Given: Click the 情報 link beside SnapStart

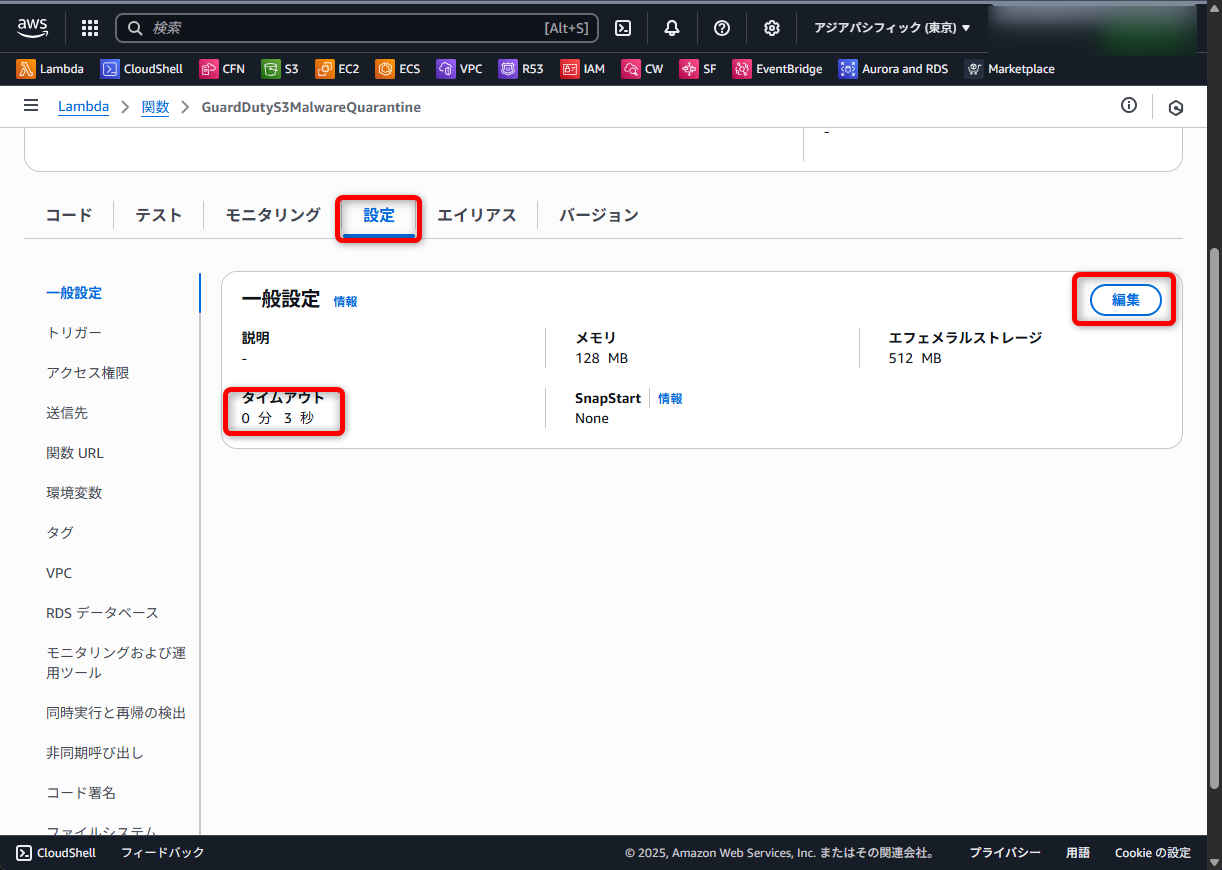Looking at the screenshot, I should [670, 399].
